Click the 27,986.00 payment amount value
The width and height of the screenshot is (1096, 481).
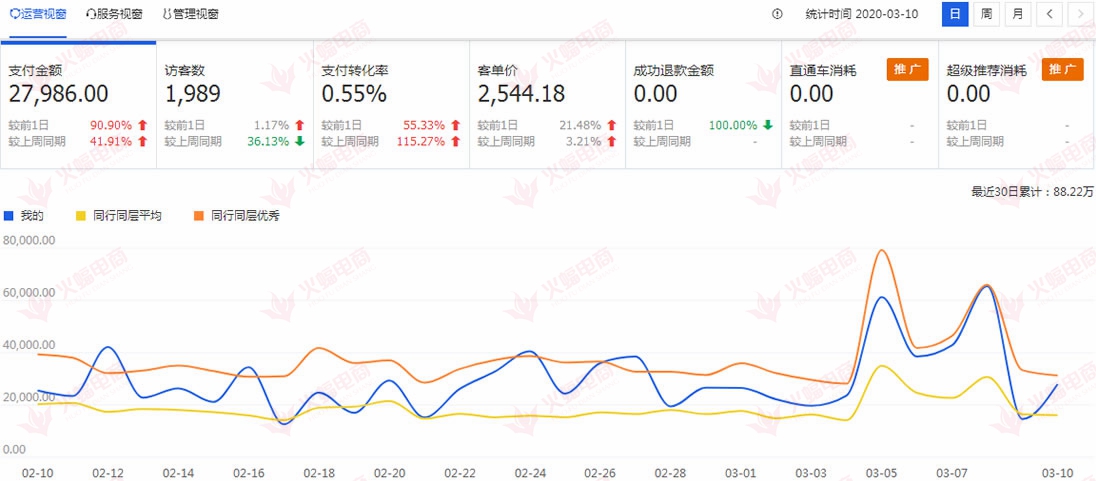pos(59,94)
